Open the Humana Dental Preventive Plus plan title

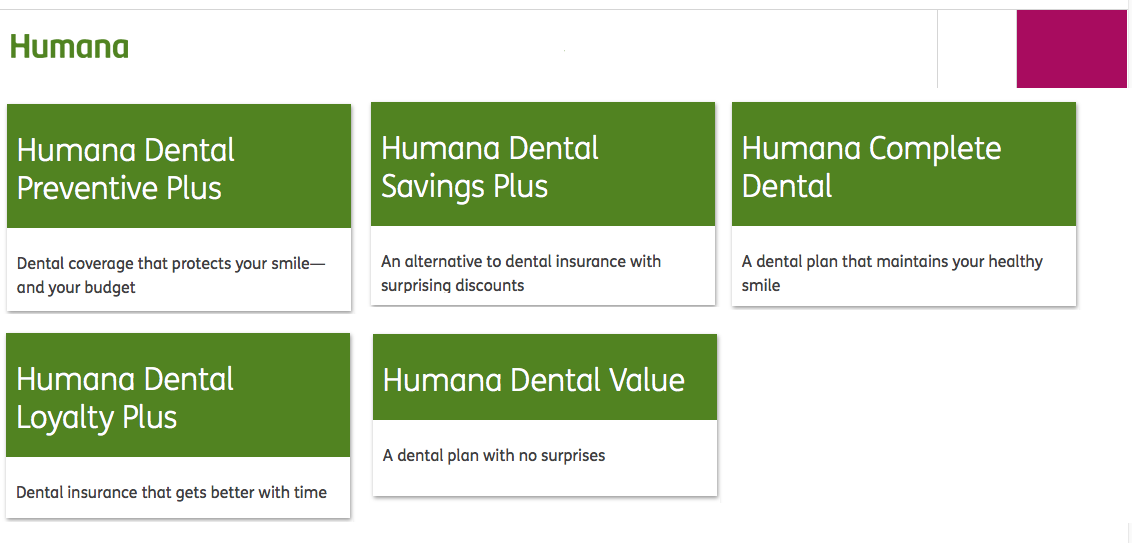[x=126, y=170]
